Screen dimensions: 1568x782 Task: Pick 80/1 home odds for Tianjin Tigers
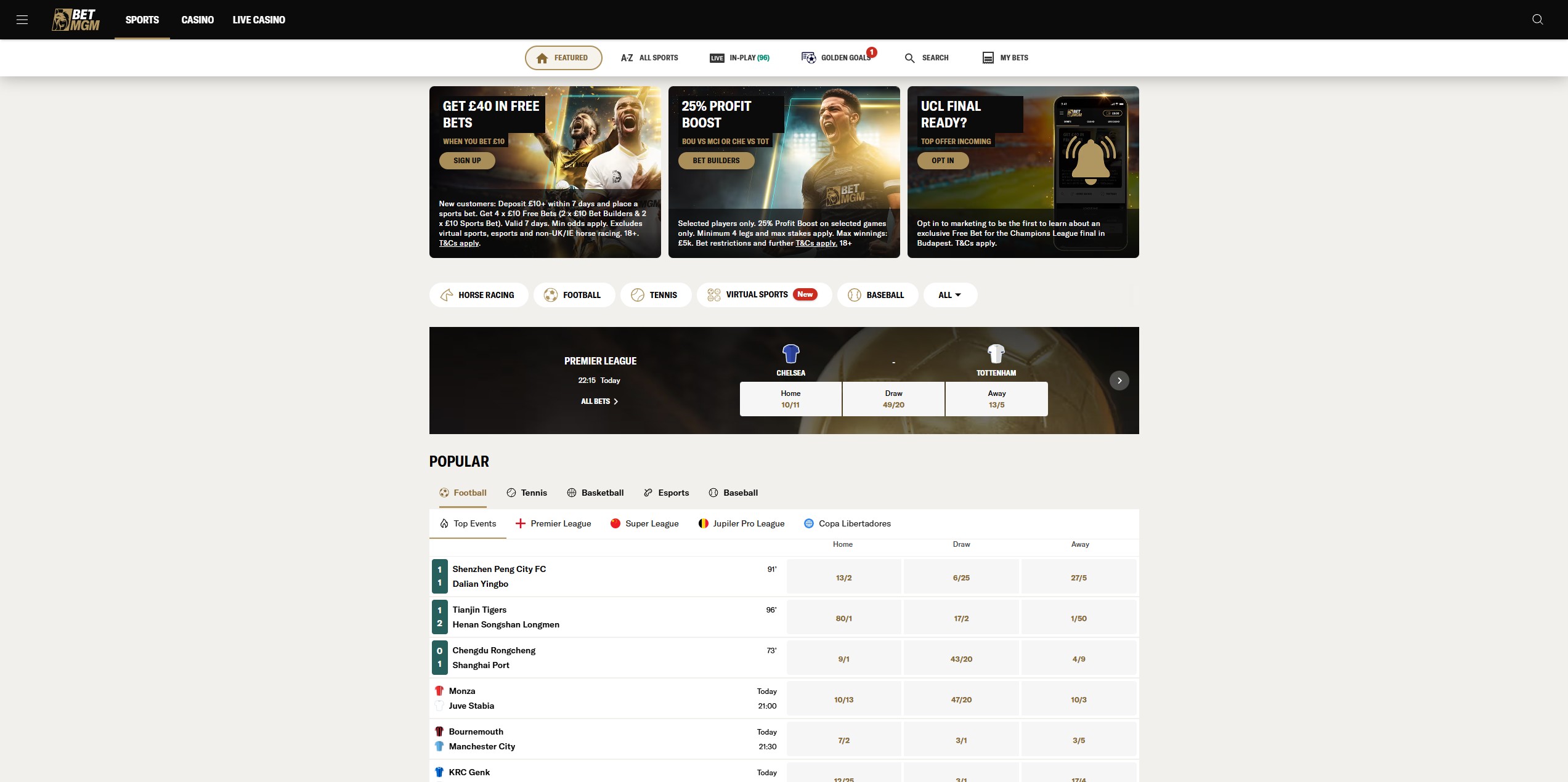[x=843, y=618]
